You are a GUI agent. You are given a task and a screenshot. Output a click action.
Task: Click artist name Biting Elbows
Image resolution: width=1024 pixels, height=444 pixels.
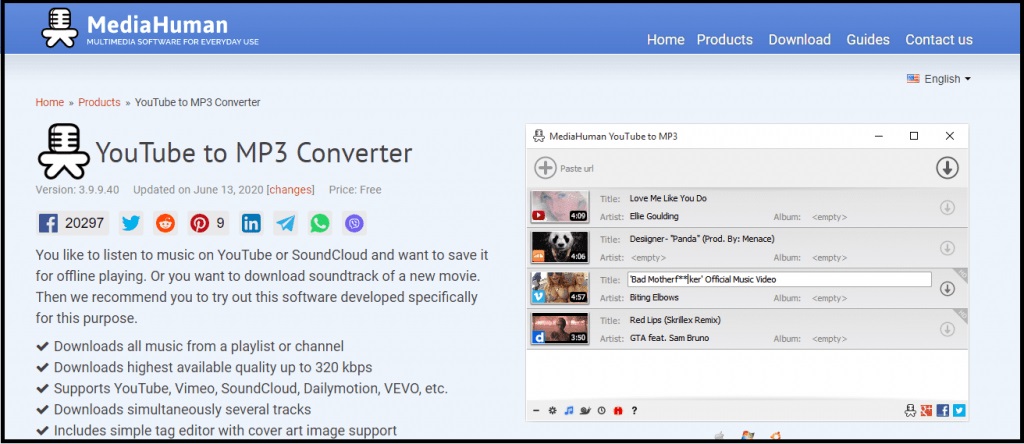tap(654, 298)
